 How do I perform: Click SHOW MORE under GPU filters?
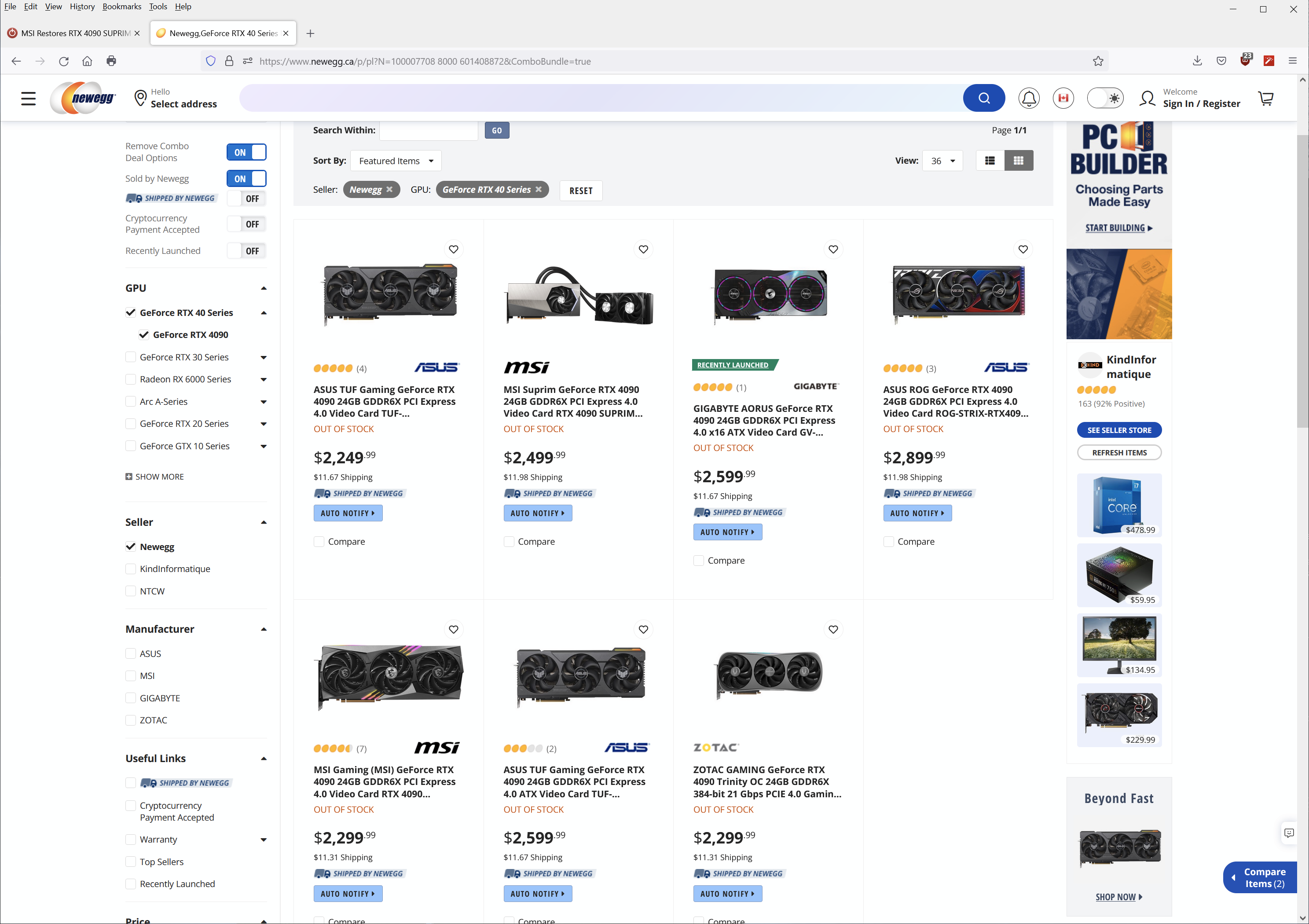click(154, 477)
